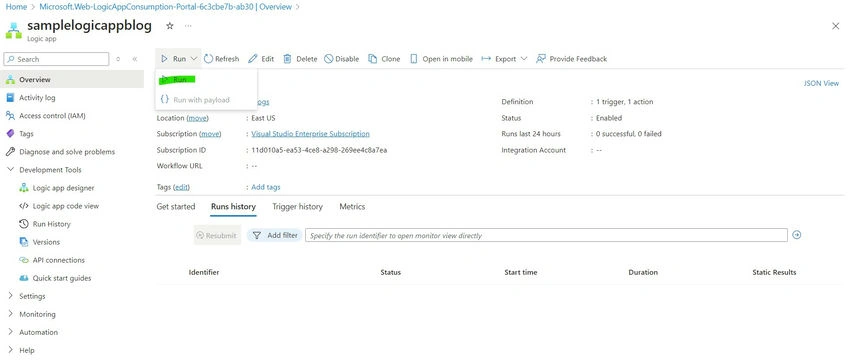Click the Location move link
The height and width of the screenshot is (360, 850).
(x=197, y=118)
